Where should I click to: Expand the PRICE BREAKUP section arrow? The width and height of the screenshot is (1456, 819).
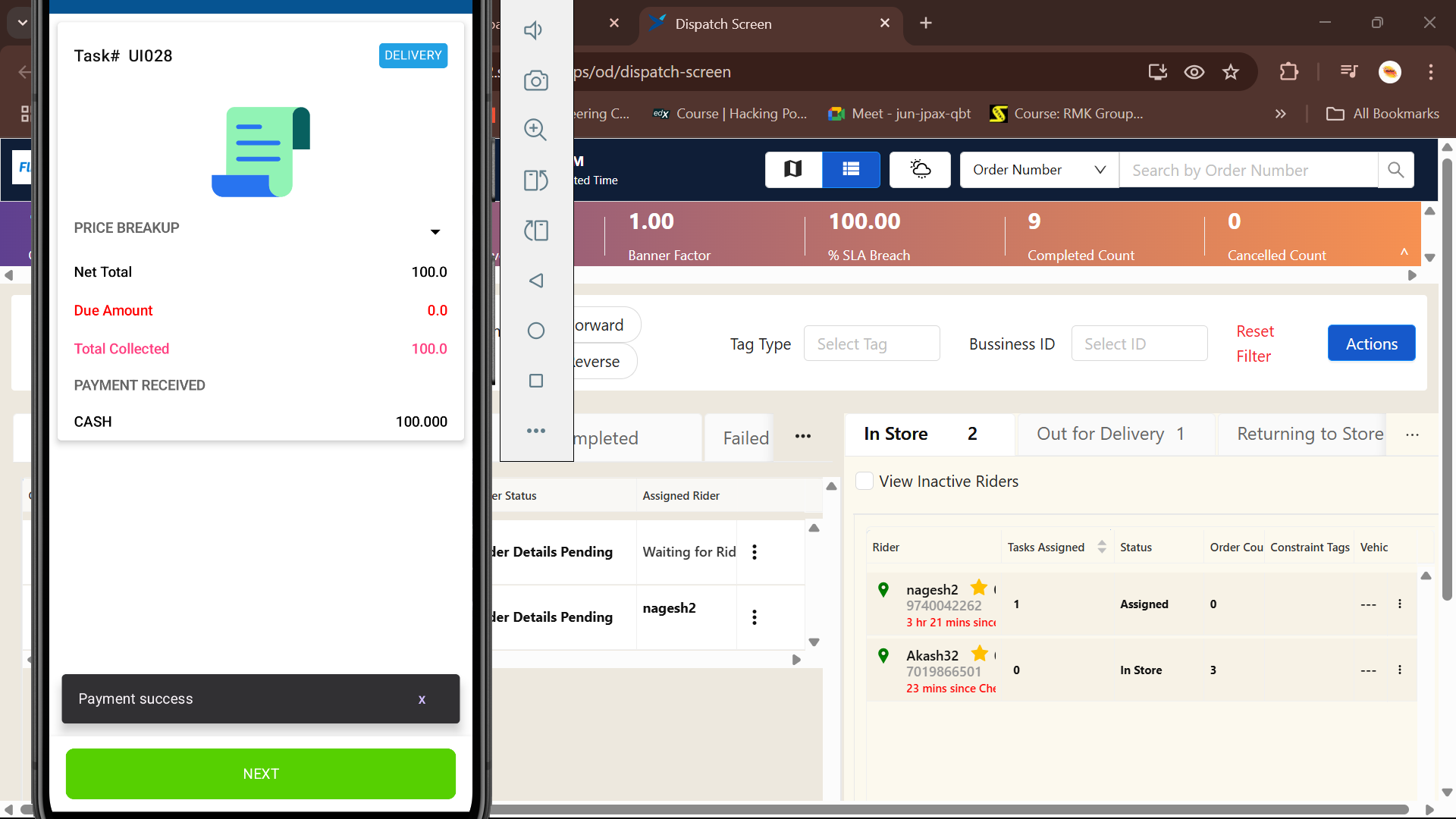click(435, 231)
